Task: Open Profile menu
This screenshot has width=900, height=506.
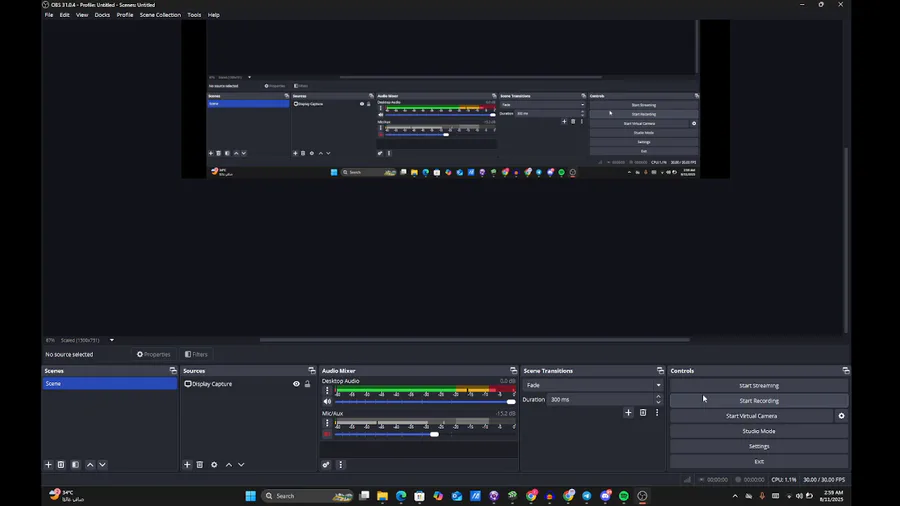Action: (x=125, y=15)
